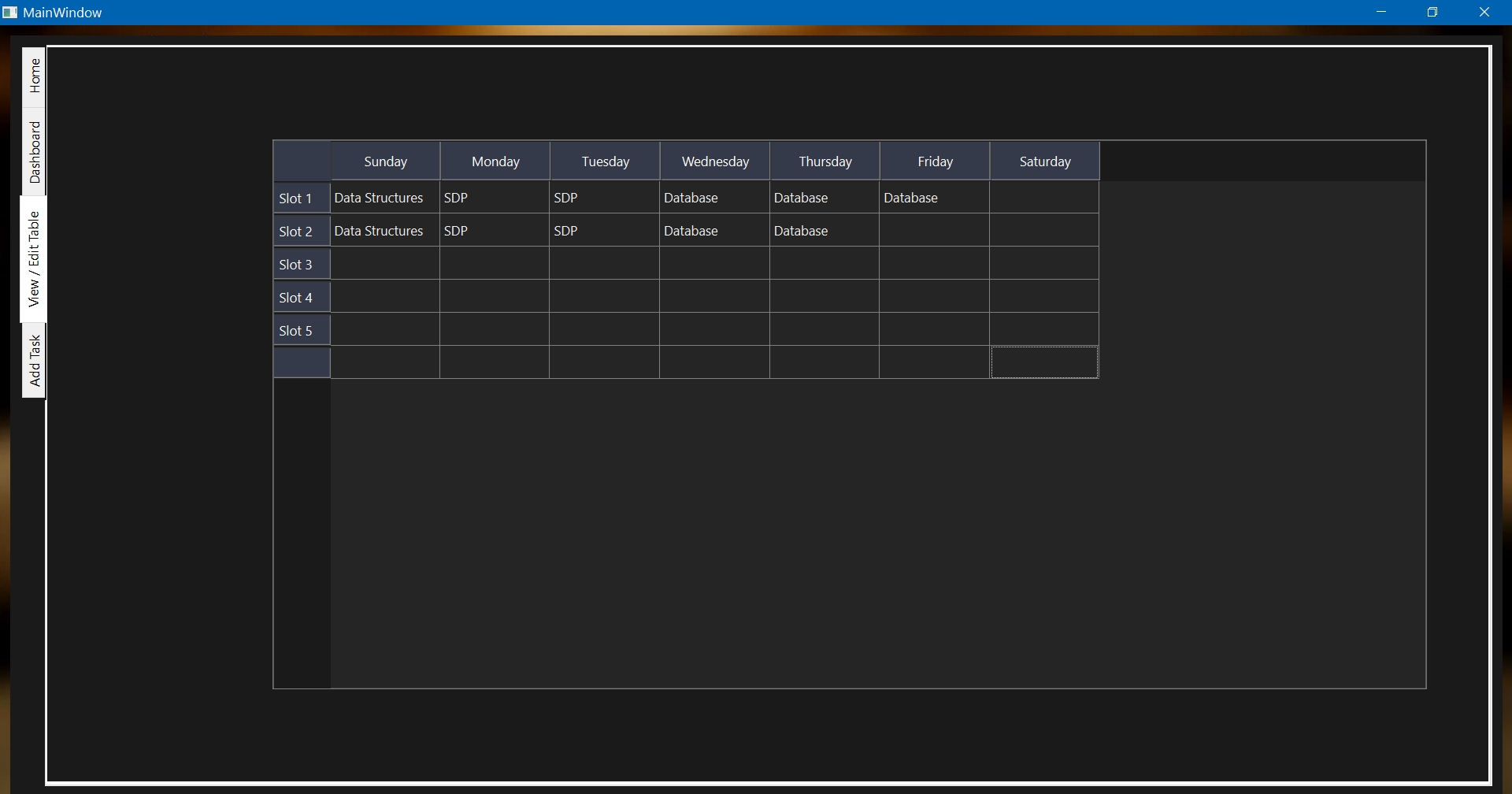Click empty Slot 1 Saturday cell
The height and width of the screenshot is (794, 1512).
(x=1044, y=198)
